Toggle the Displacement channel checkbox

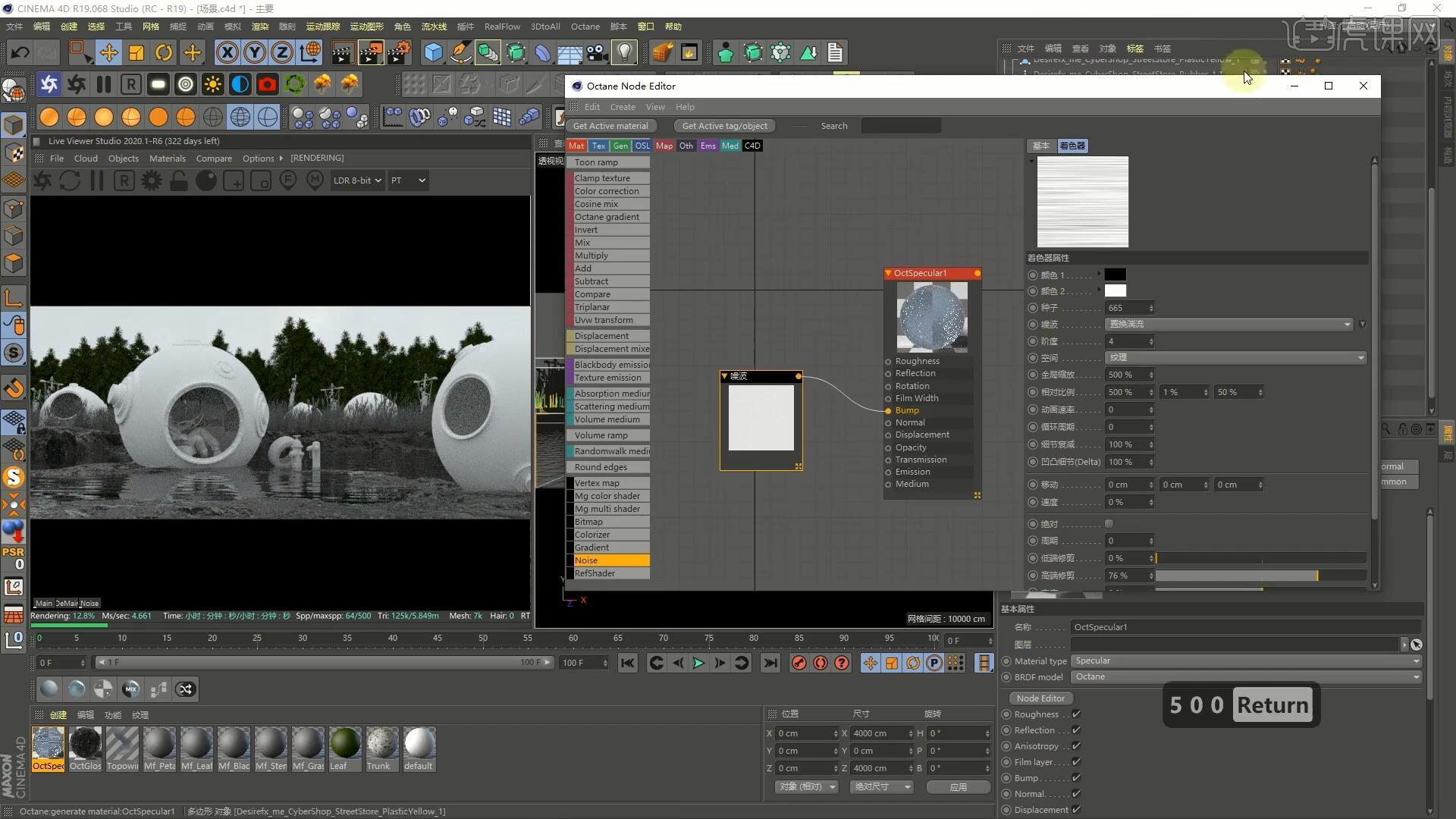1076,810
